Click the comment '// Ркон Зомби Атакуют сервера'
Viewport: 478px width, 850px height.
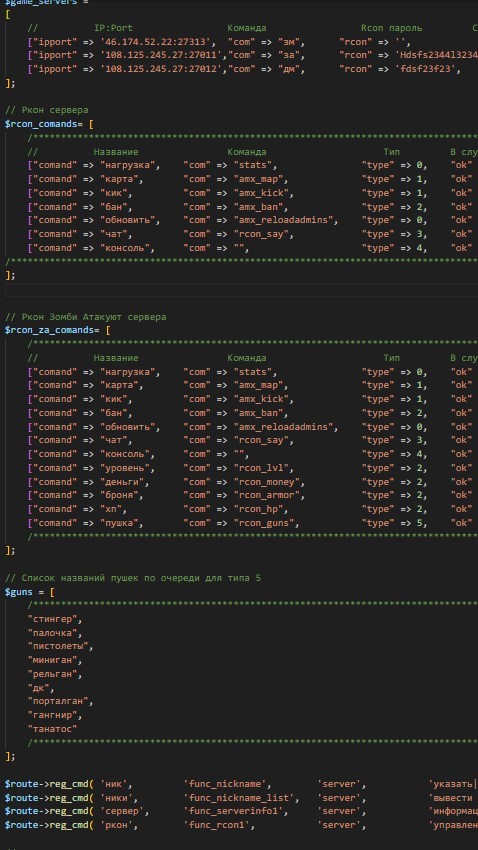tap(86, 317)
